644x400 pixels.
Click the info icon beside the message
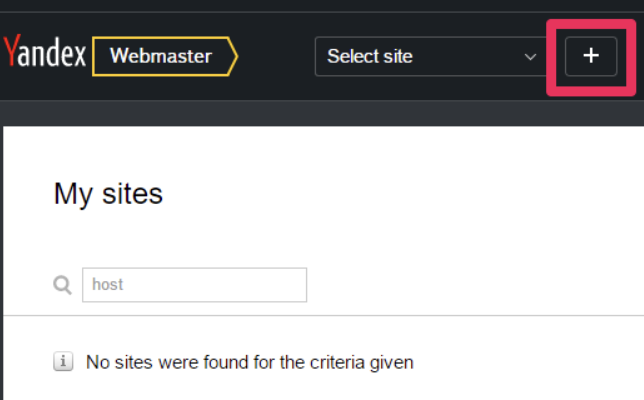(63, 362)
